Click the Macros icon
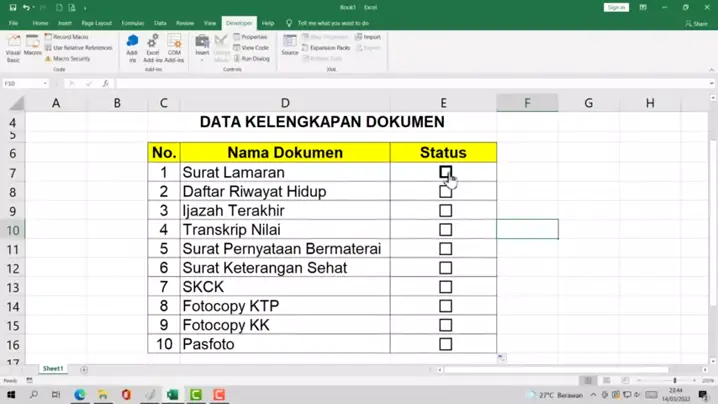 [x=33, y=48]
